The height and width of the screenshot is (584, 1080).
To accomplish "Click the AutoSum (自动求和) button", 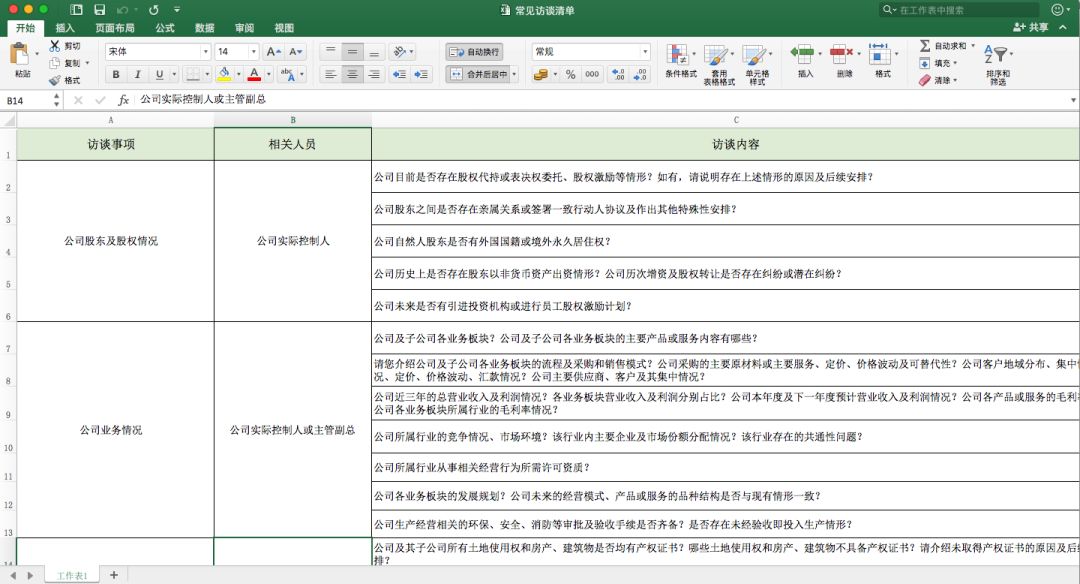I will point(943,45).
